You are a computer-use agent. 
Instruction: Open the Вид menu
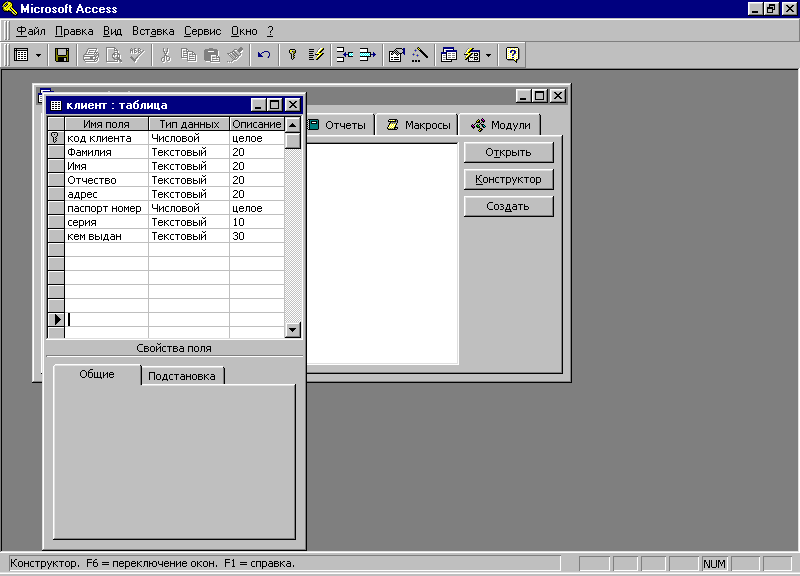coord(112,31)
